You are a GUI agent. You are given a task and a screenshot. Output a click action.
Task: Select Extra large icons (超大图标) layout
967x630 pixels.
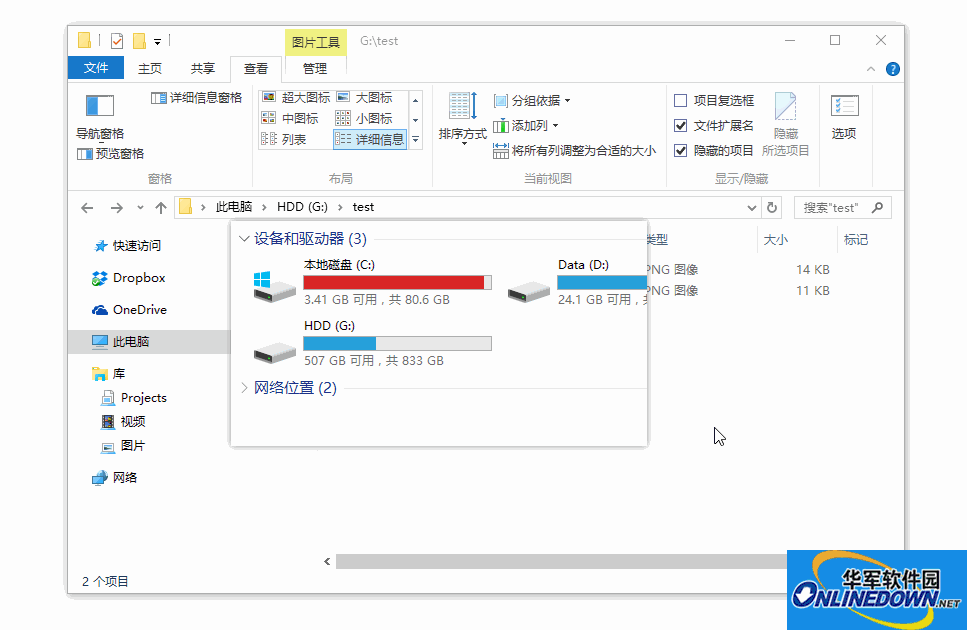[296, 97]
